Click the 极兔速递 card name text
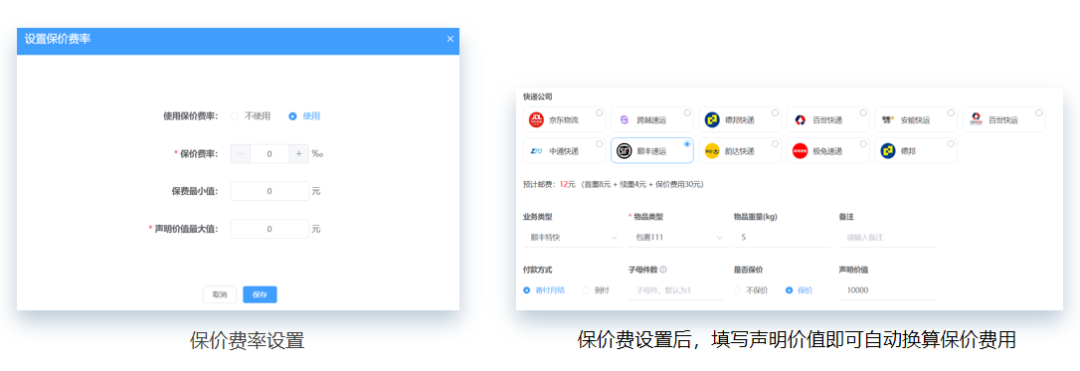The height and width of the screenshot is (371, 1080). 827,151
